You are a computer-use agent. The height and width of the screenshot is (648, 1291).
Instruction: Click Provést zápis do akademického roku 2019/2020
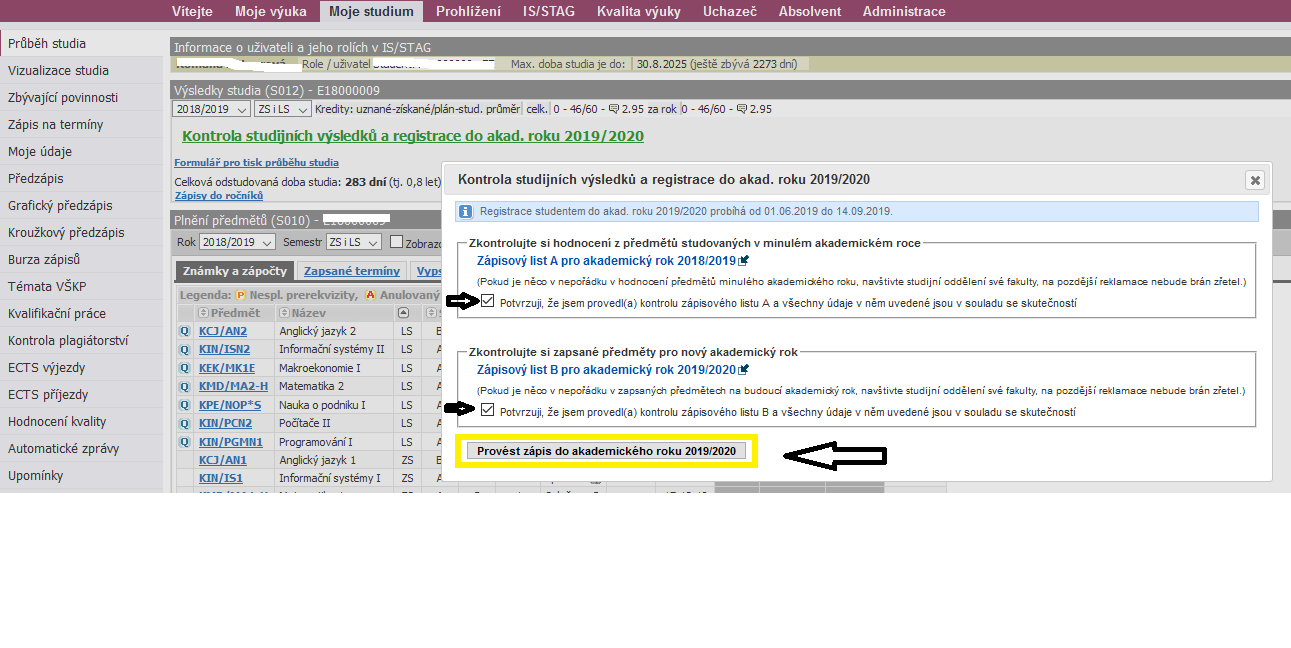click(606, 451)
